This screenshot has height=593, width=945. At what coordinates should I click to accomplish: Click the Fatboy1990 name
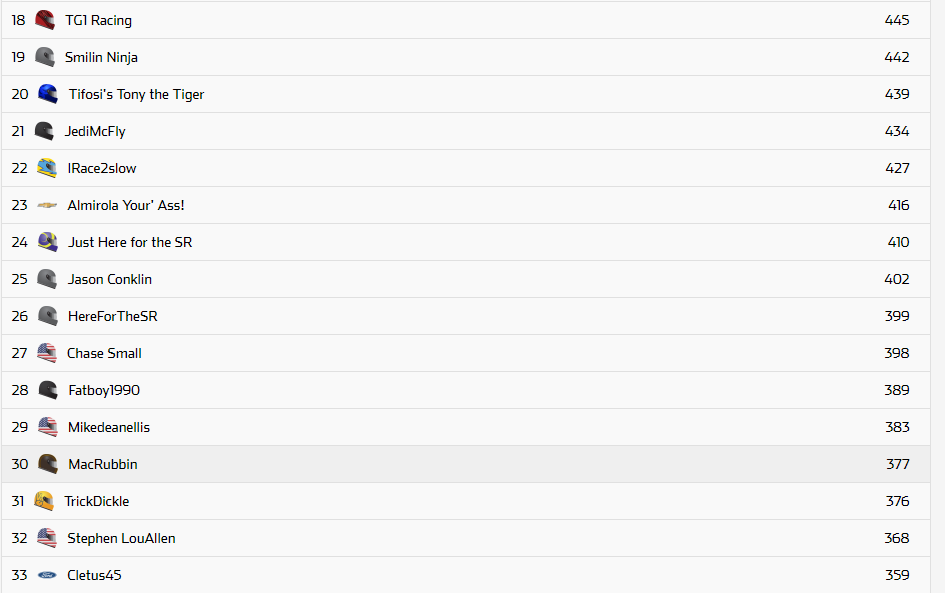coord(104,390)
